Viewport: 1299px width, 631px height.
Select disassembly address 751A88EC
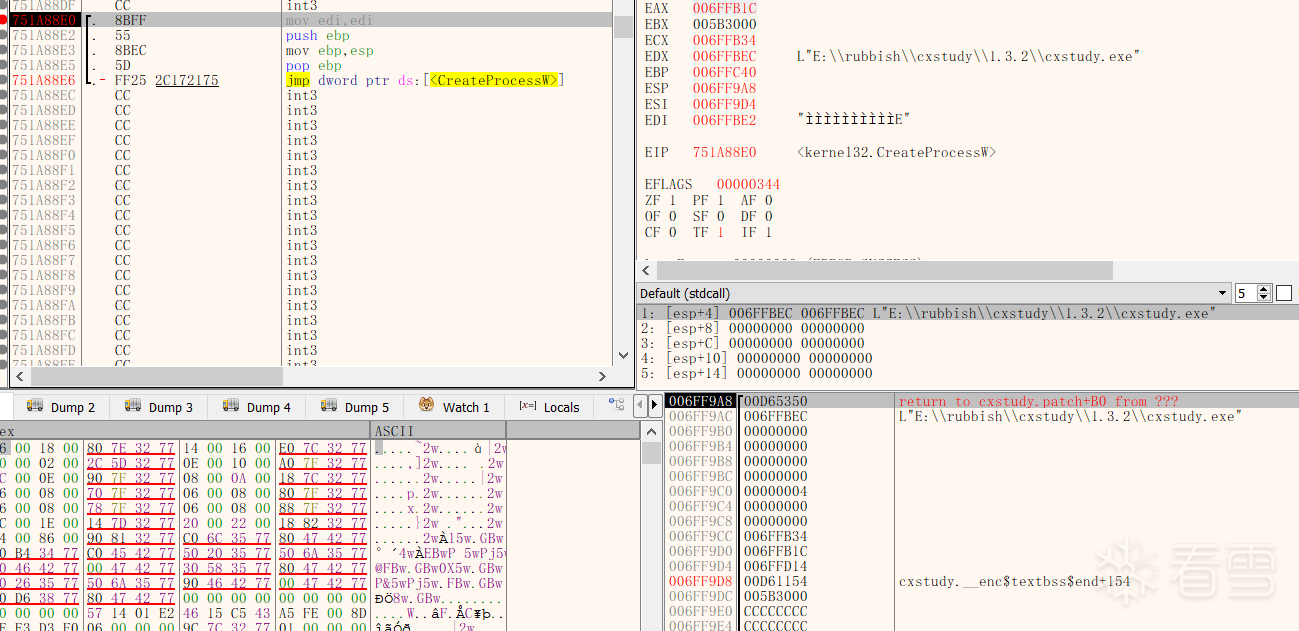(44, 95)
